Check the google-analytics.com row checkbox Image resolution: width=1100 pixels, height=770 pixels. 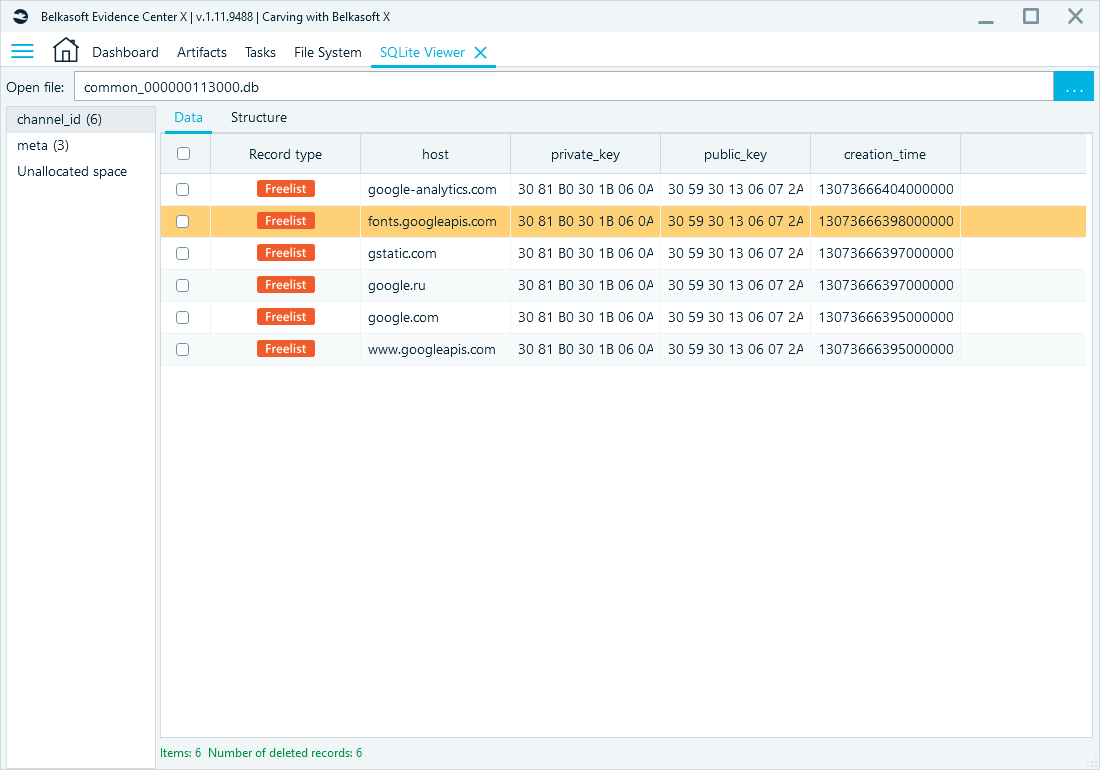[x=182, y=189]
